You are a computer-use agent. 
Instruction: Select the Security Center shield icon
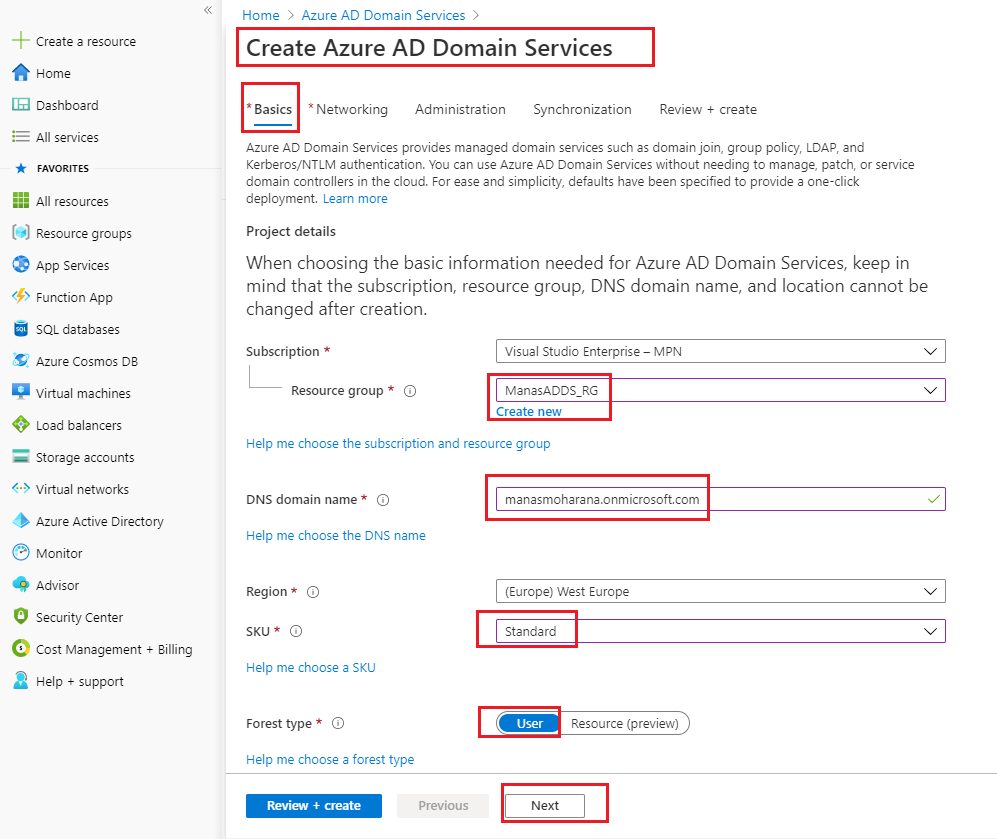click(20, 617)
